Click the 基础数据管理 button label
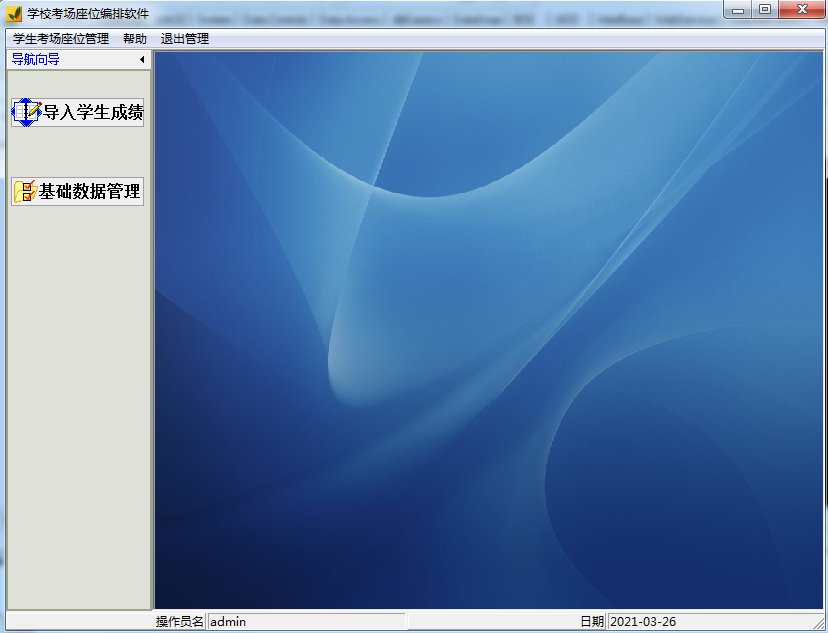Image resolution: width=828 pixels, height=633 pixels. (x=89, y=191)
